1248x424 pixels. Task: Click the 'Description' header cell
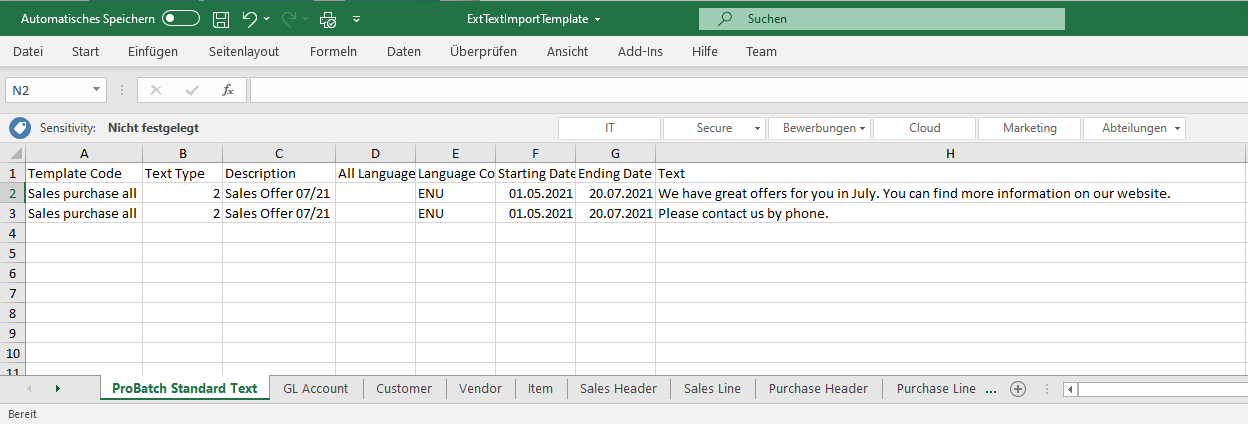click(279, 173)
